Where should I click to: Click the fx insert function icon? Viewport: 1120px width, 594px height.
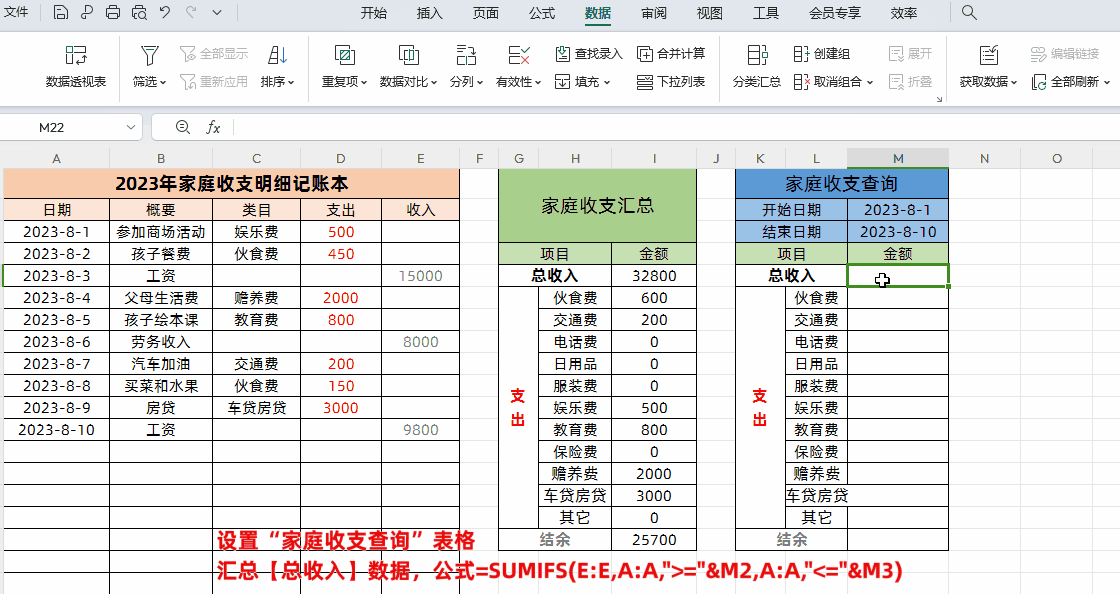pyautogui.click(x=213, y=127)
